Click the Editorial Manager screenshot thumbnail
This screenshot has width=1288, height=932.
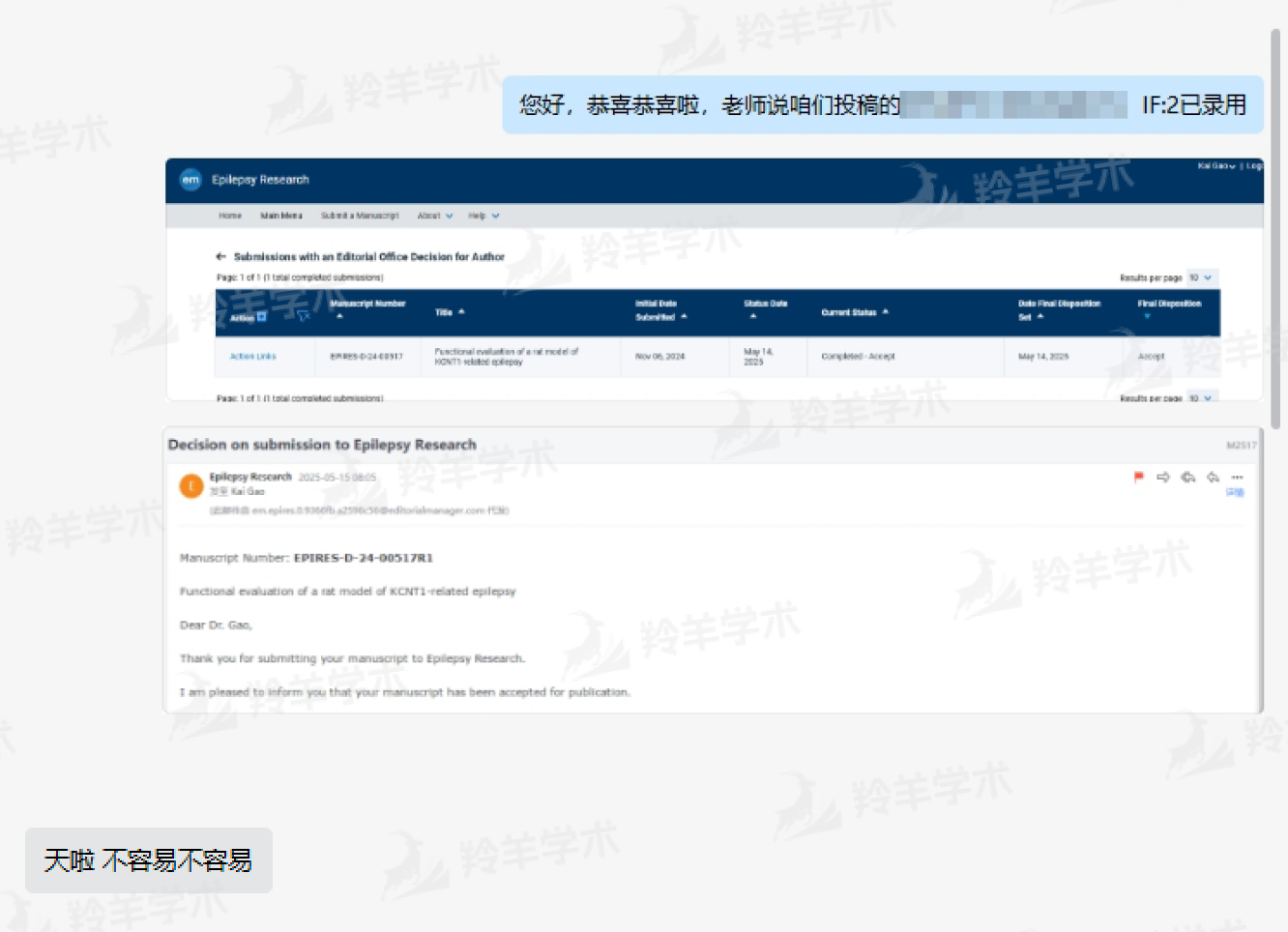click(715, 279)
